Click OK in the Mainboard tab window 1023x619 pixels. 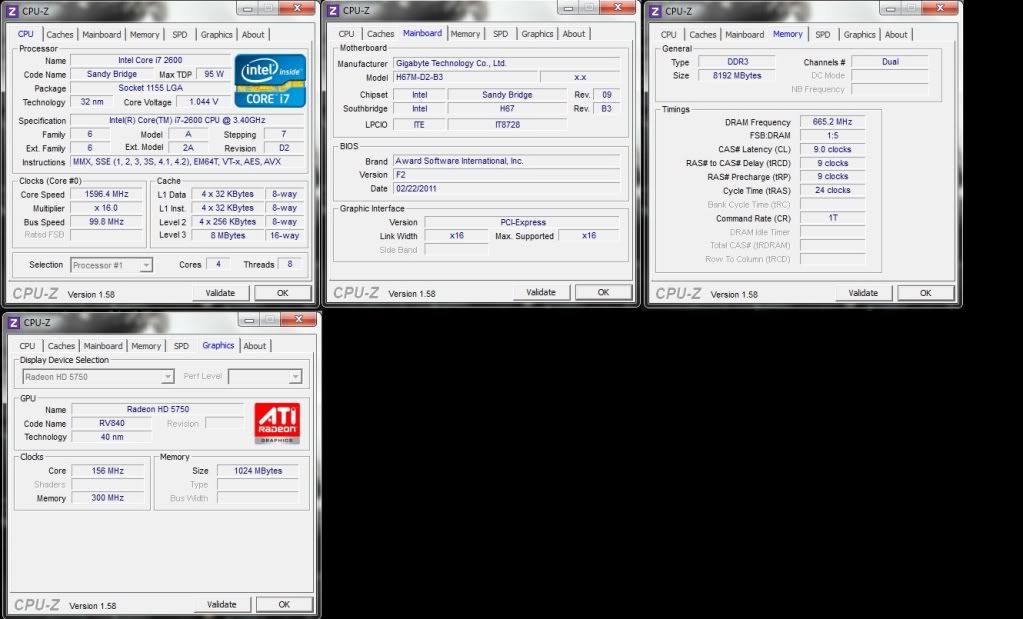(x=603, y=293)
